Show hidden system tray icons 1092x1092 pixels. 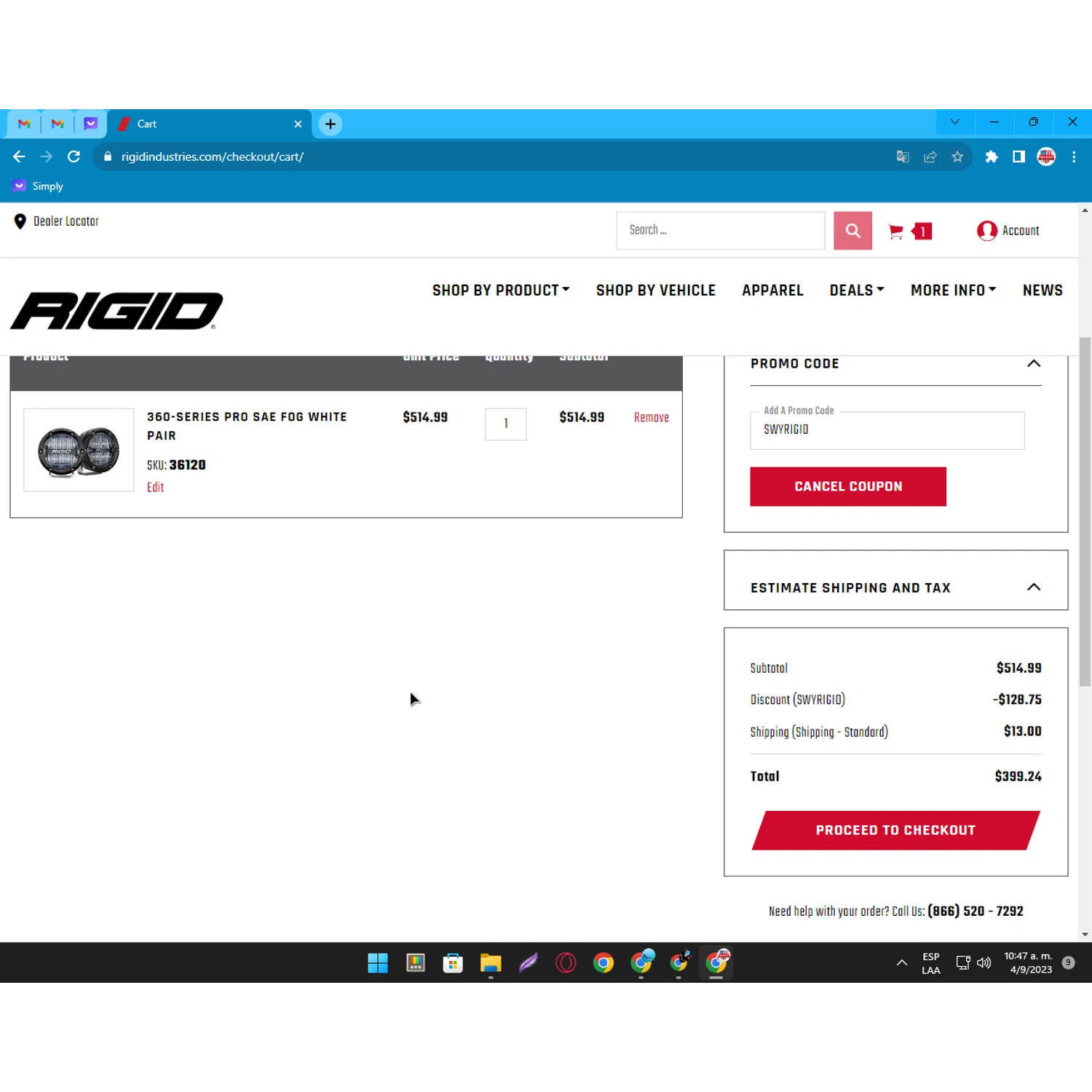pyautogui.click(x=902, y=962)
